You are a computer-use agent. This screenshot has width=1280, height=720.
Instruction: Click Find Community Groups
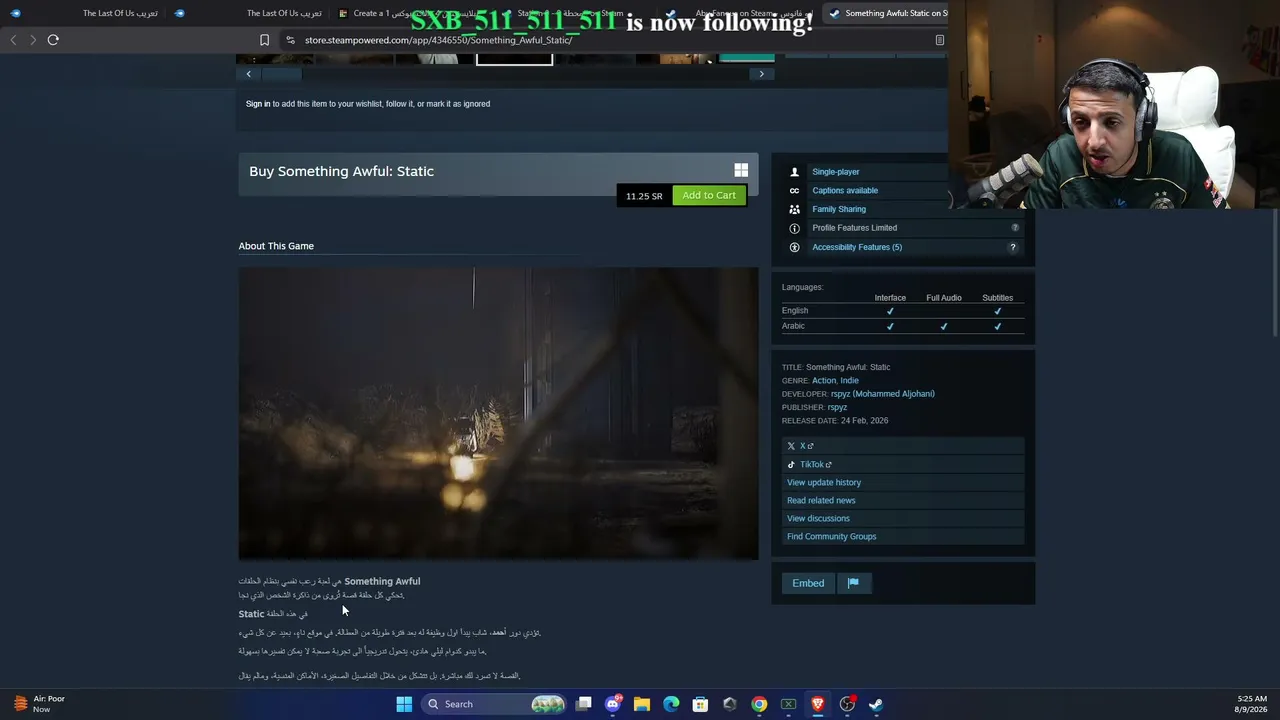(x=831, y=536)
